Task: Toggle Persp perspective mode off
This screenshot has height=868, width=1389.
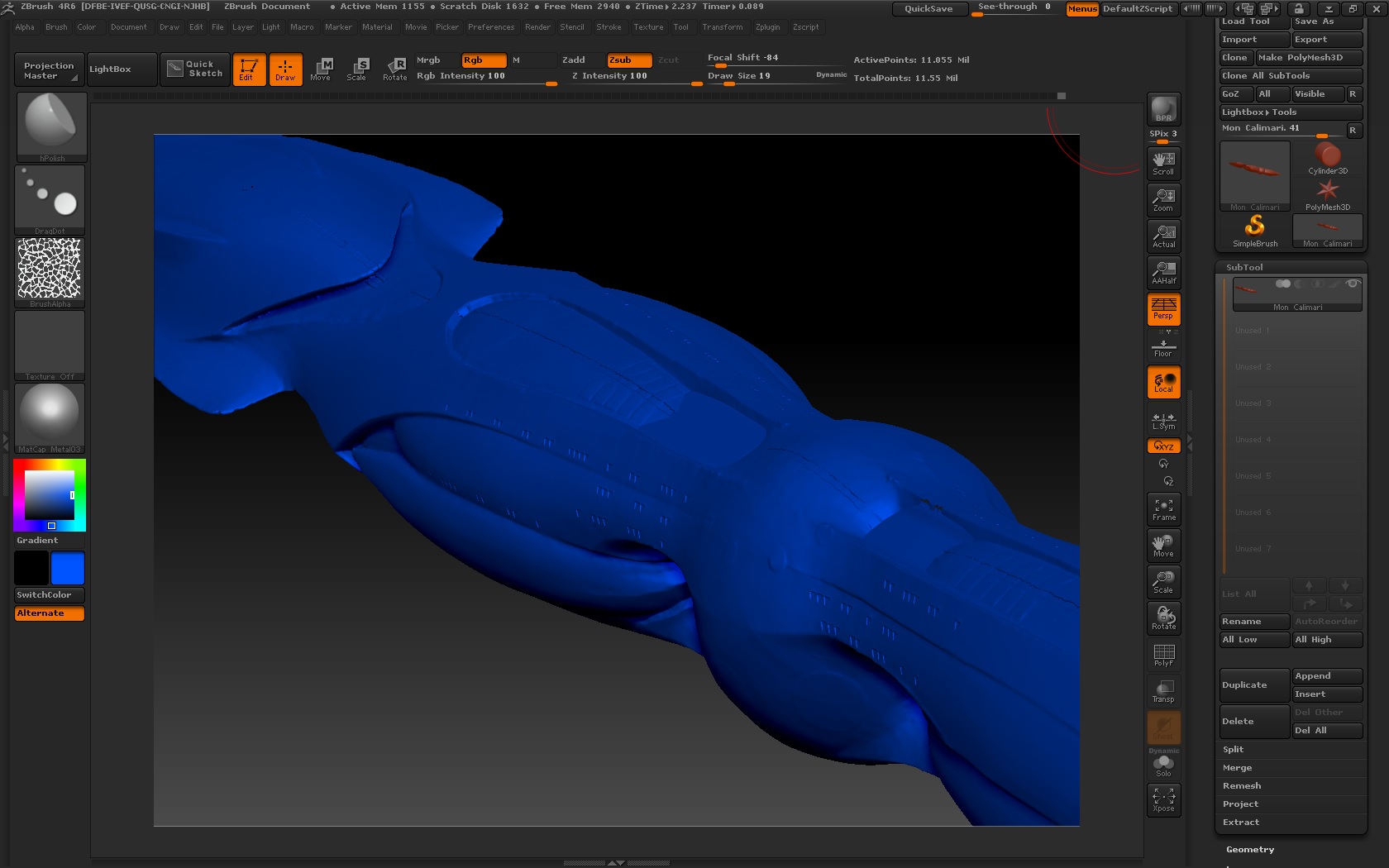Action: click(1163, 309)
